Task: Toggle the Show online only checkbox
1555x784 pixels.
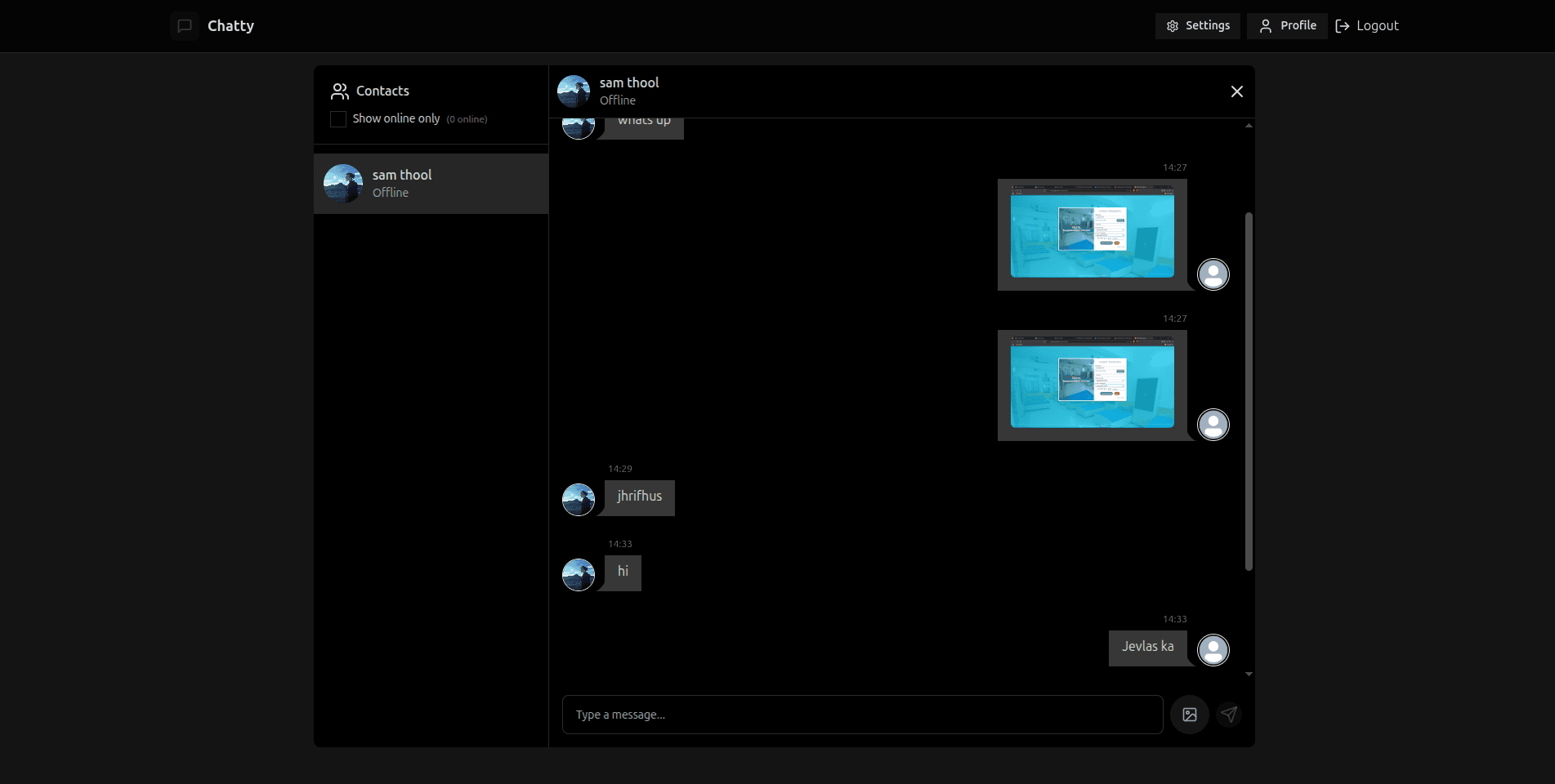Action: [338, 119]
